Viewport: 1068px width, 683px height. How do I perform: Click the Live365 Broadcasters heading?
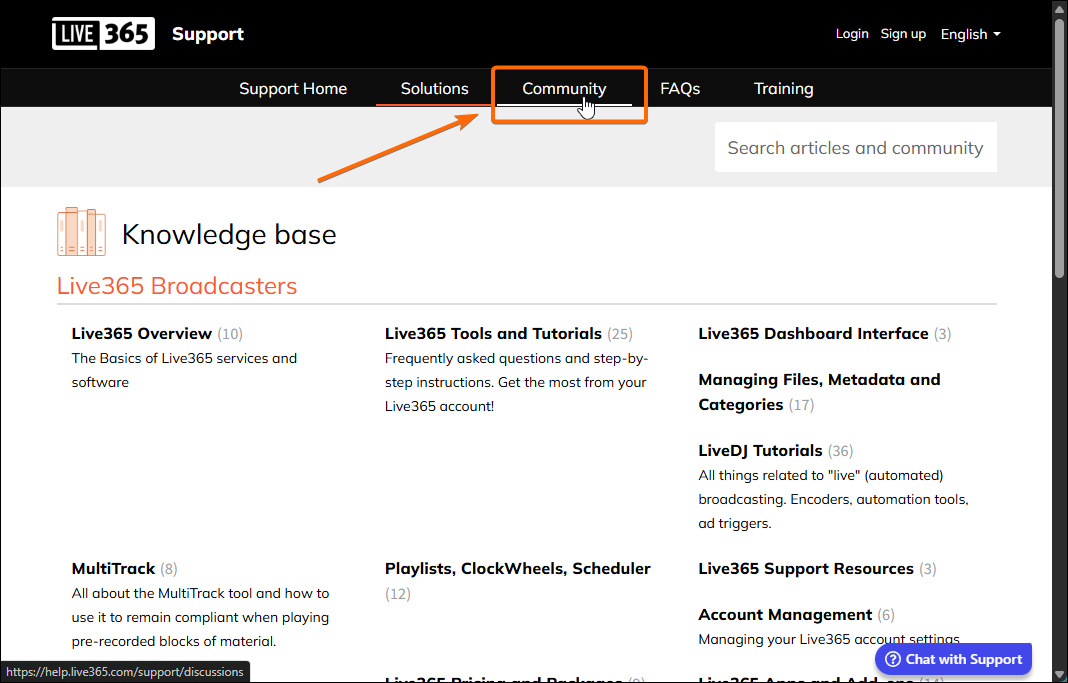(x=177, y=286)
